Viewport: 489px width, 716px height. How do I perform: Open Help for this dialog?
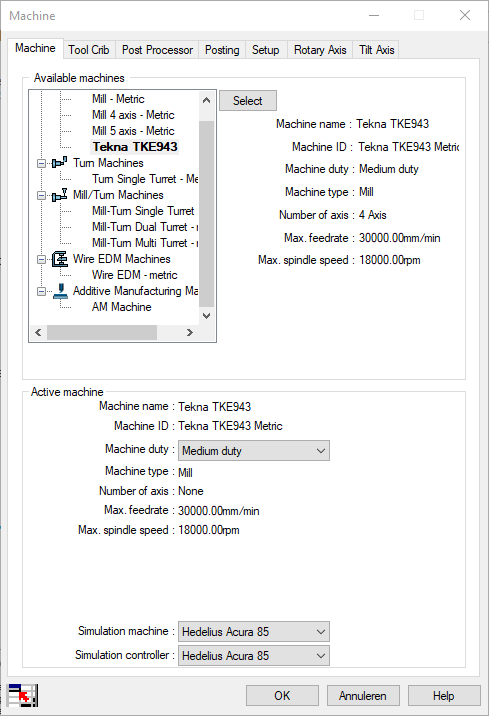click(444, 695)
